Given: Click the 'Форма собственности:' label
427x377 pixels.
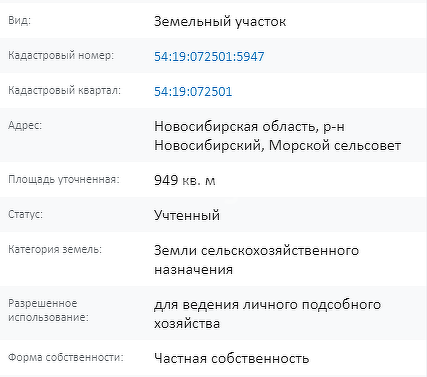Looking at the screenshot, I should 66,357.
